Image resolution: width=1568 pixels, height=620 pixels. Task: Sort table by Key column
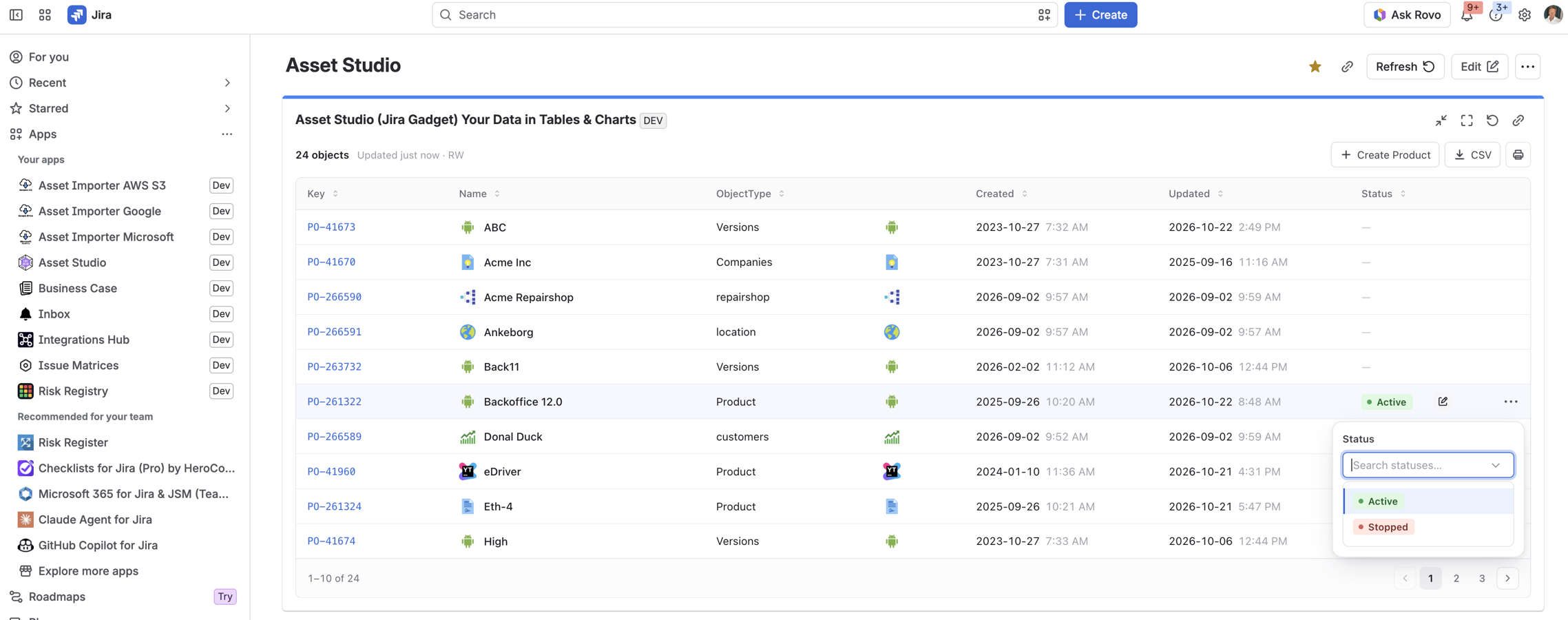click(x=322, y=194)
